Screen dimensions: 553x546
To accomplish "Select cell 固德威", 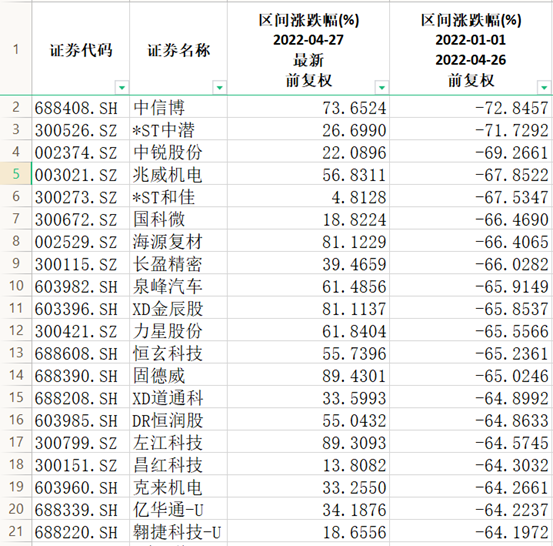I will coord(178,375).
